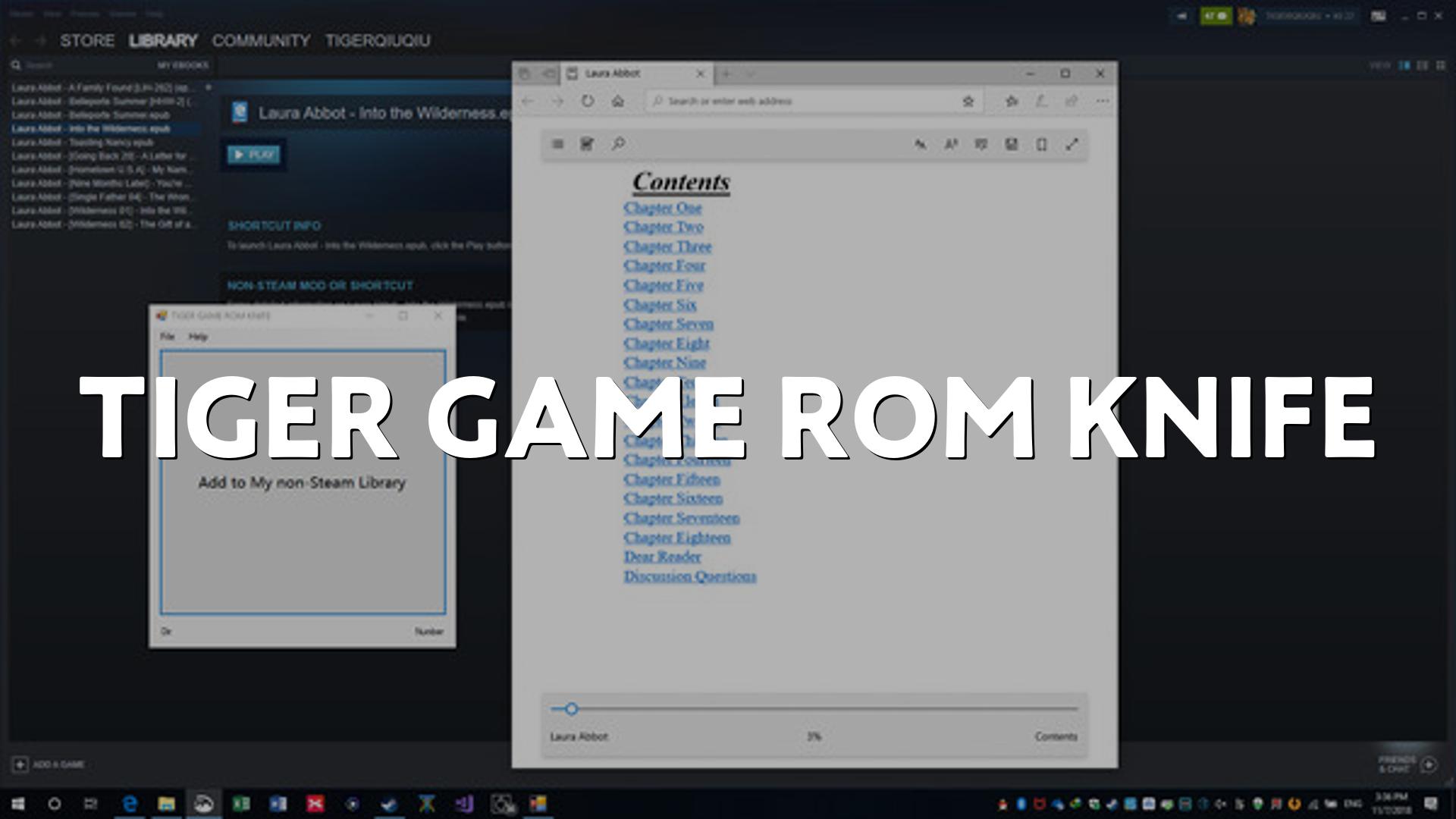This screenshot has width=1456, height=819.
Task: Select Laura Abbot - Toasting Nancy.epub in library
Action: [105, 143]
